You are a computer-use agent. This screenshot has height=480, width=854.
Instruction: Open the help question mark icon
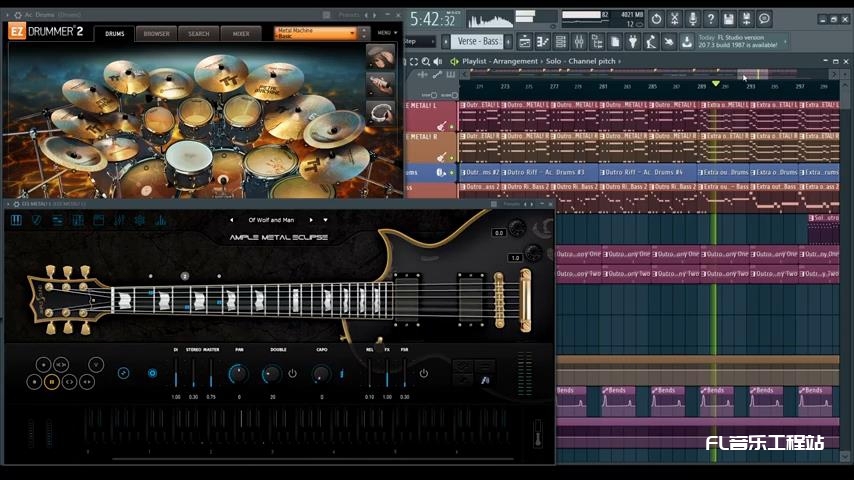710,20
